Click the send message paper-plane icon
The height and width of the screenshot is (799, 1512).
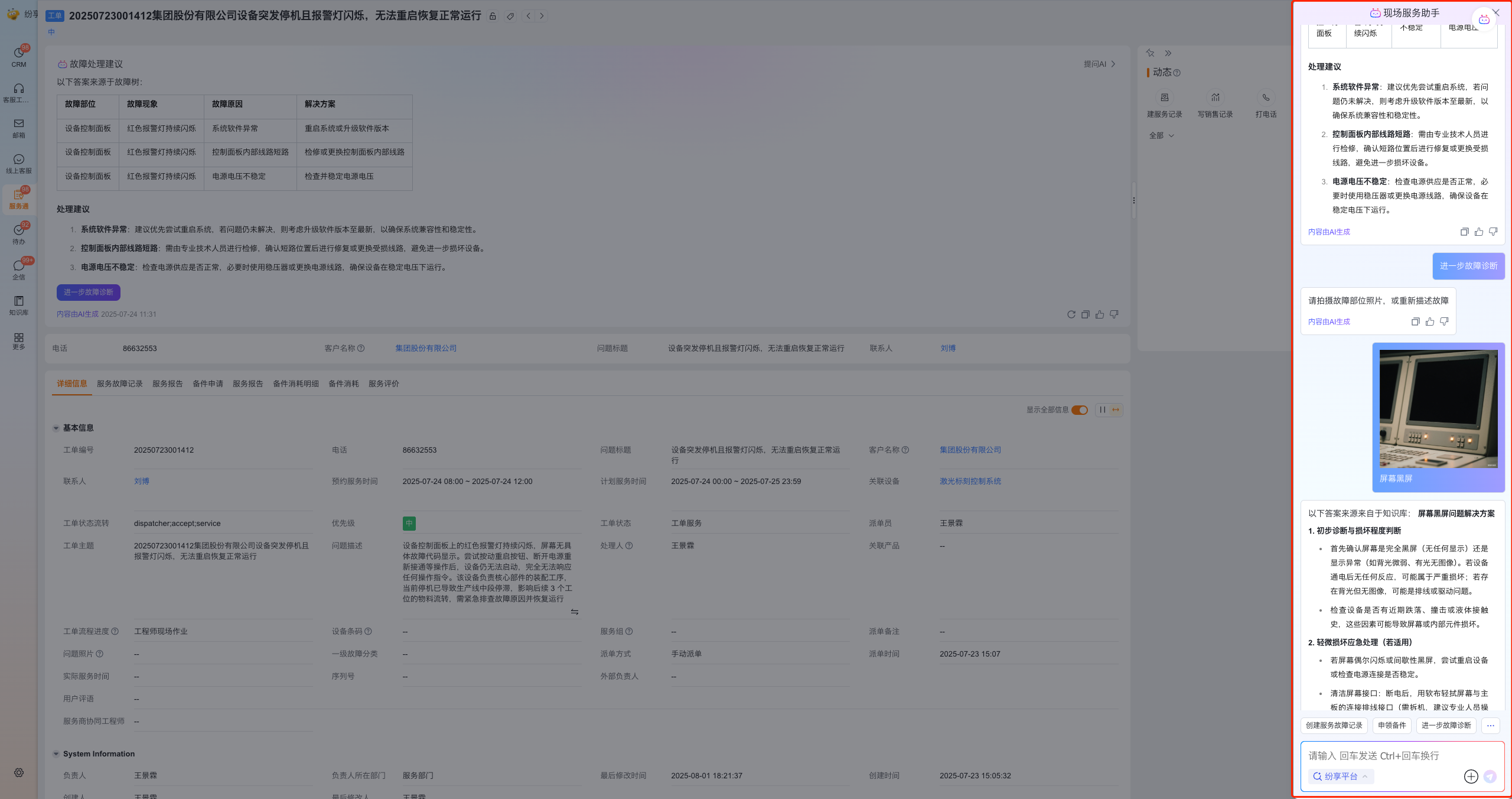pyautogui.click(x=1490, y=777)
